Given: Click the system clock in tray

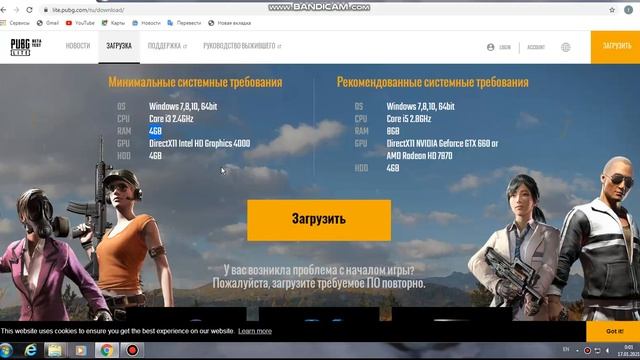Looking at the screenshot, I should click(629, 350).
